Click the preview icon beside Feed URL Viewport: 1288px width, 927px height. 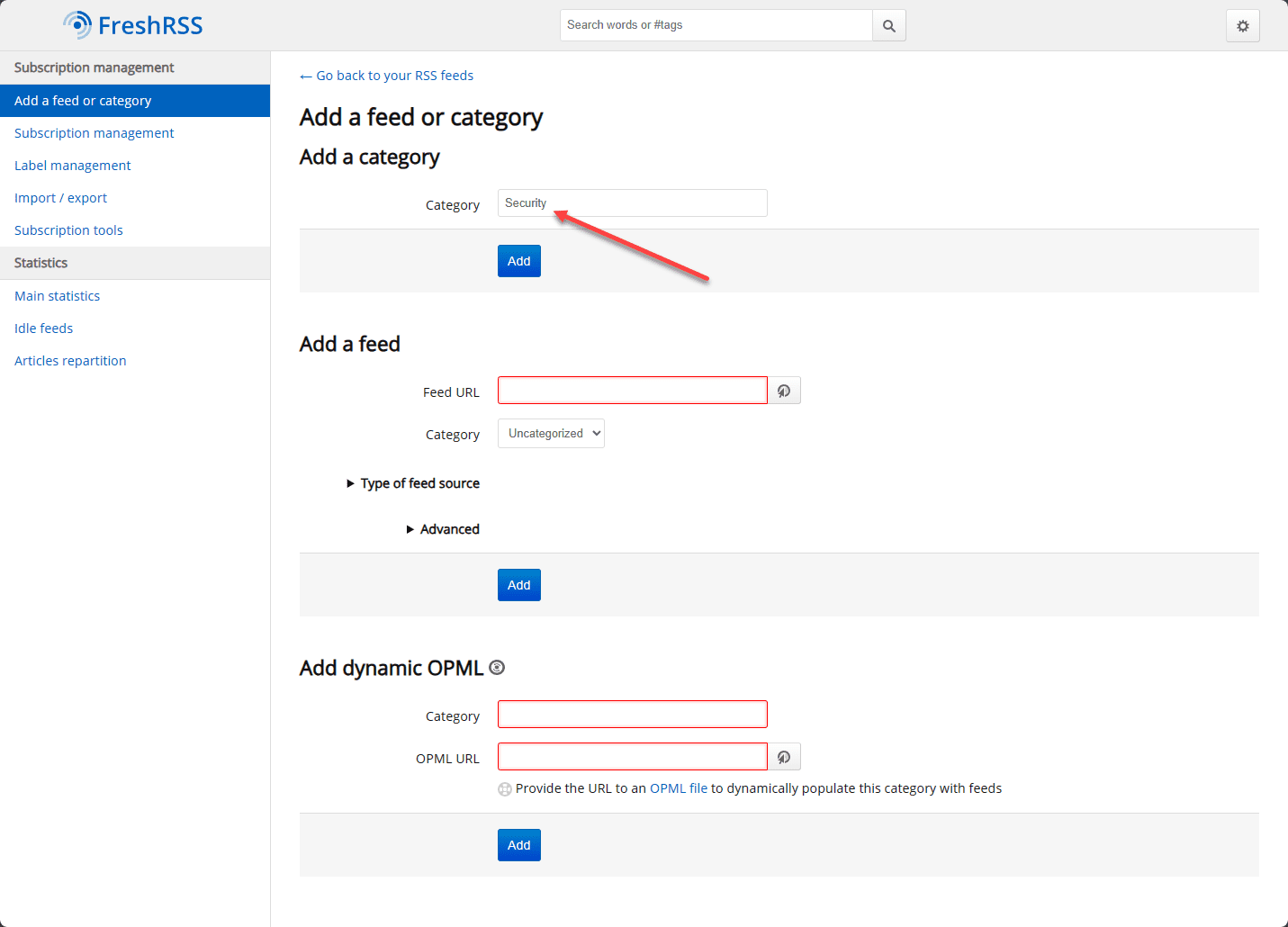click(784, 391)
